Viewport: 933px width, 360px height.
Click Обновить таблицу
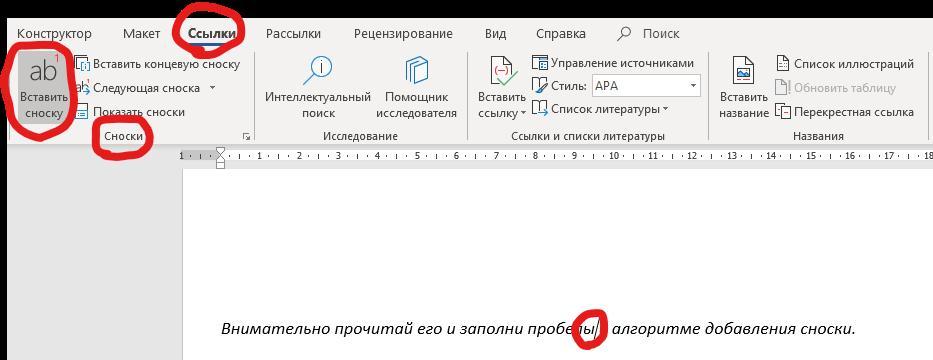click(x=835, y=88)
